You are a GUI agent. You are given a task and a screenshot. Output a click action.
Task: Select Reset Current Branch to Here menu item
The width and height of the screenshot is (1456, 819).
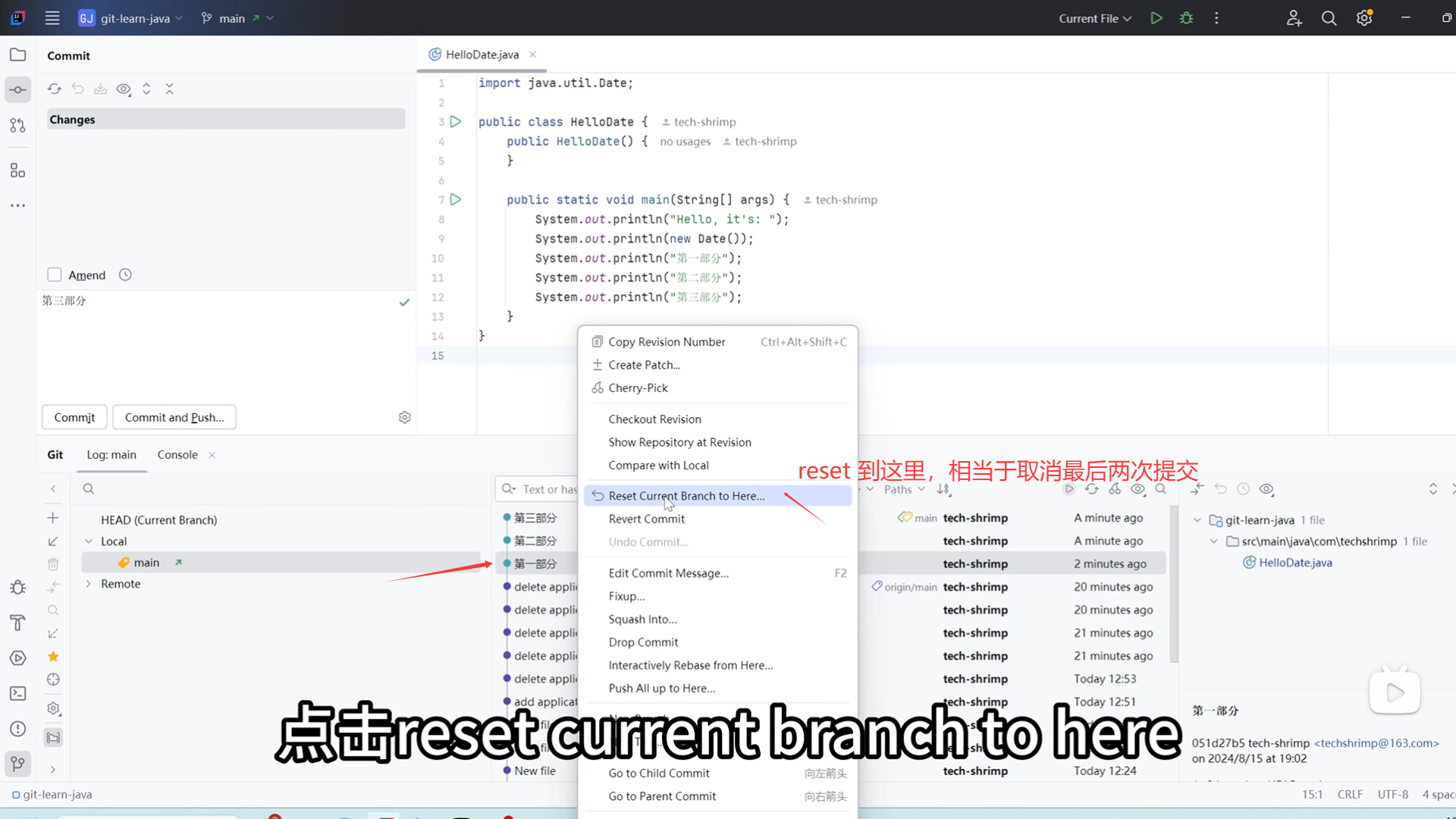pyautogui.click(x=686, y=496)
